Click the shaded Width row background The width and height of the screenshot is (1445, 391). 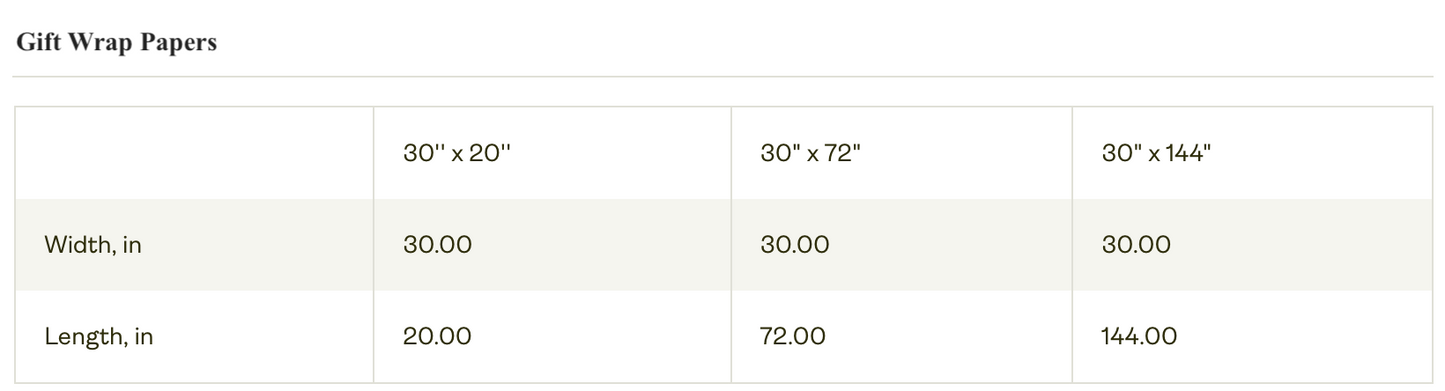tap(723, 245)
